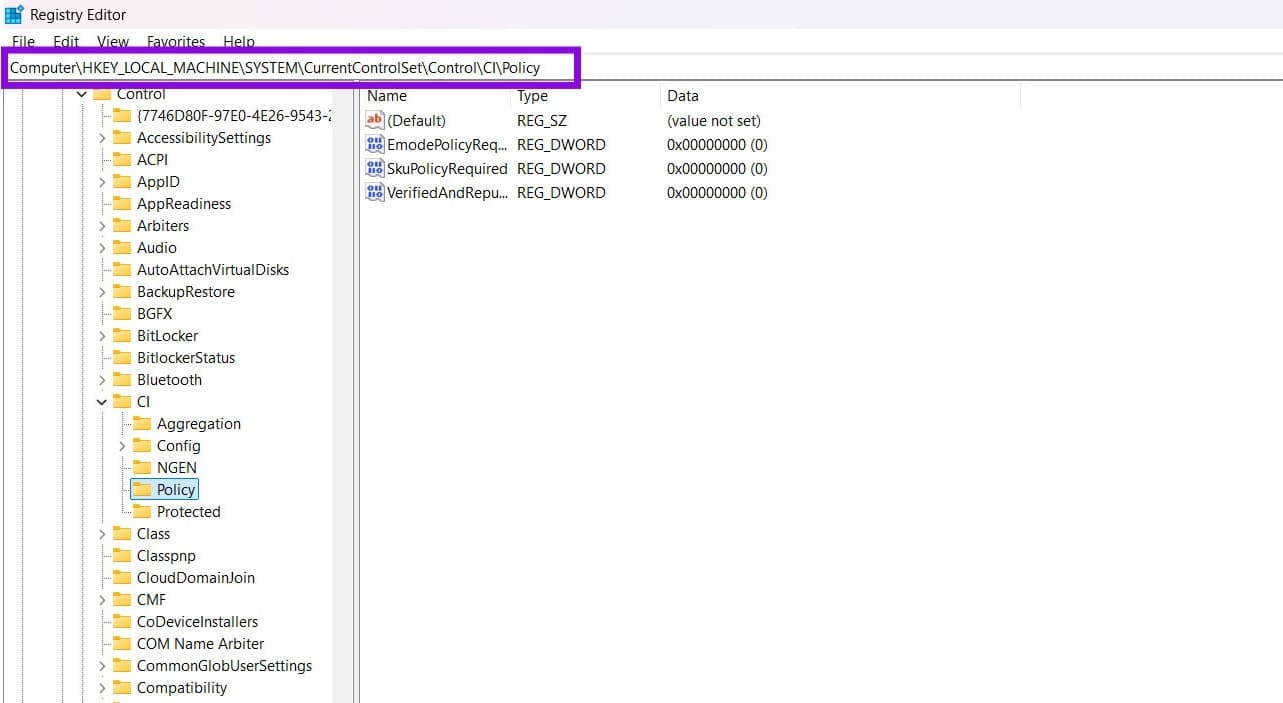
Task: Select the CommonGlobUserSettings key label
Action: pos(224,666)
